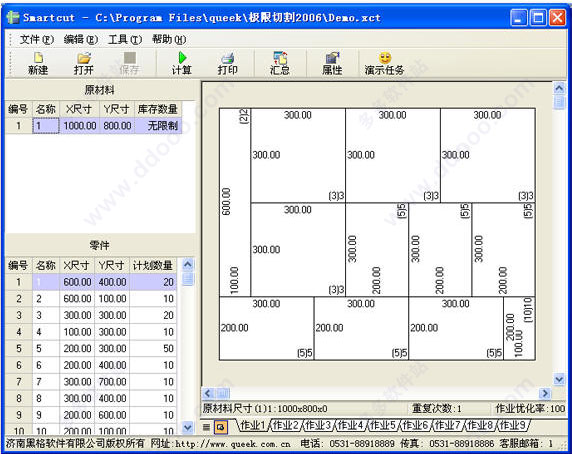Select the orange layout view icon
572x454 pixels.
click(x=221, y=427)
